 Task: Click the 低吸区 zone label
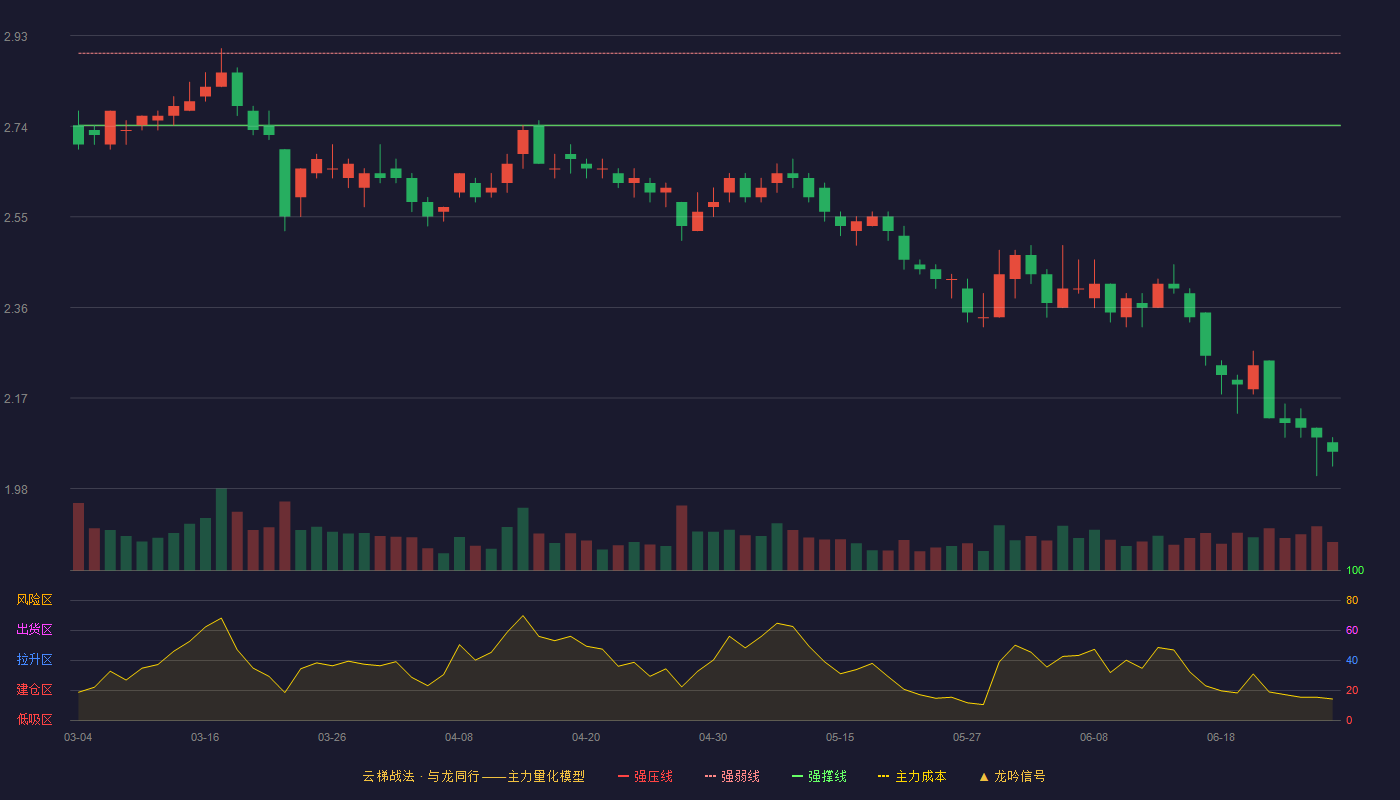point(34,719)
